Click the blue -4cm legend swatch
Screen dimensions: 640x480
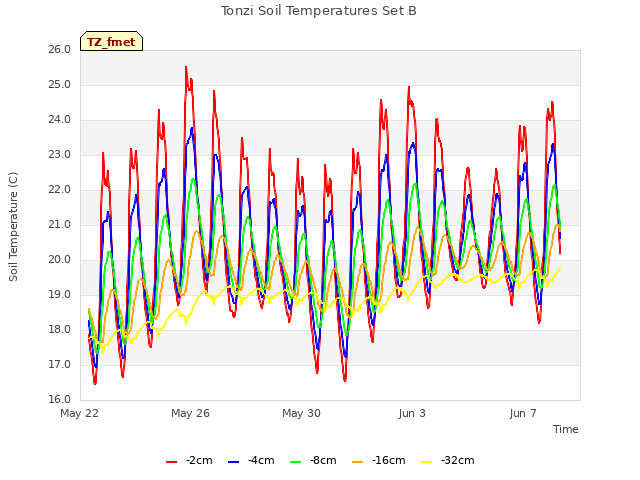(233, 462)
